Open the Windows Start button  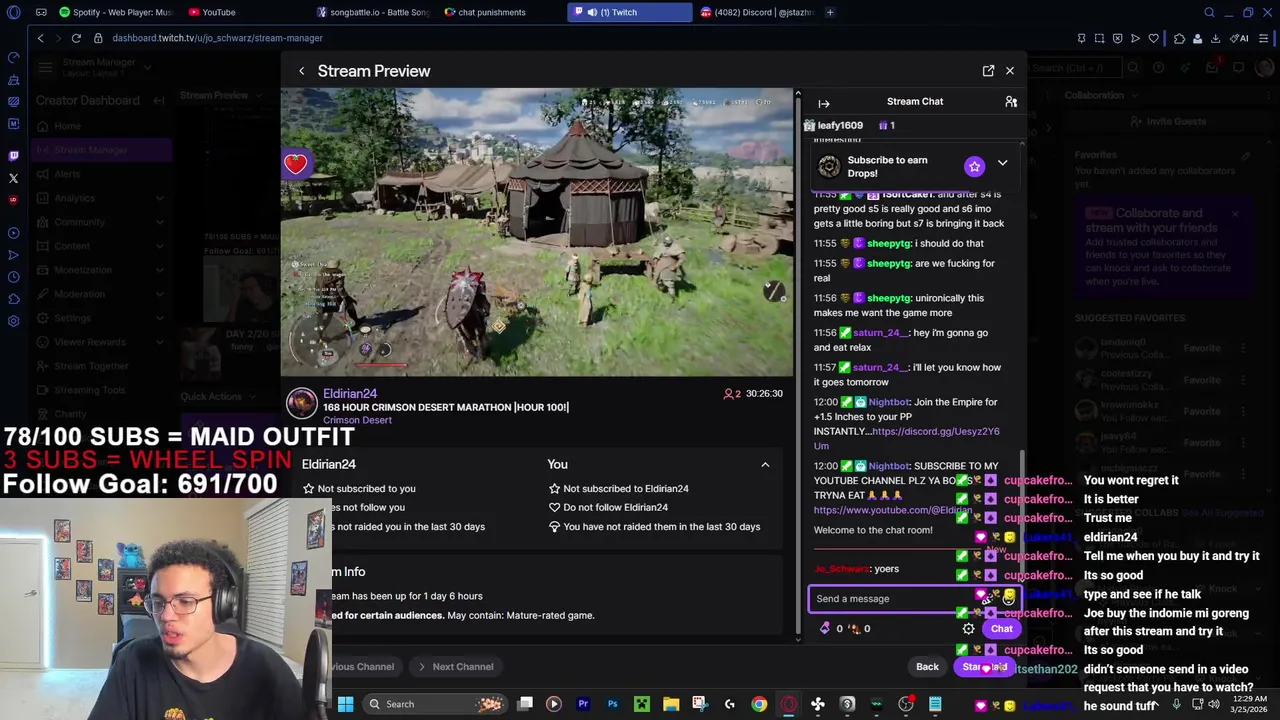pyautogui.click(x=345, y=704)
